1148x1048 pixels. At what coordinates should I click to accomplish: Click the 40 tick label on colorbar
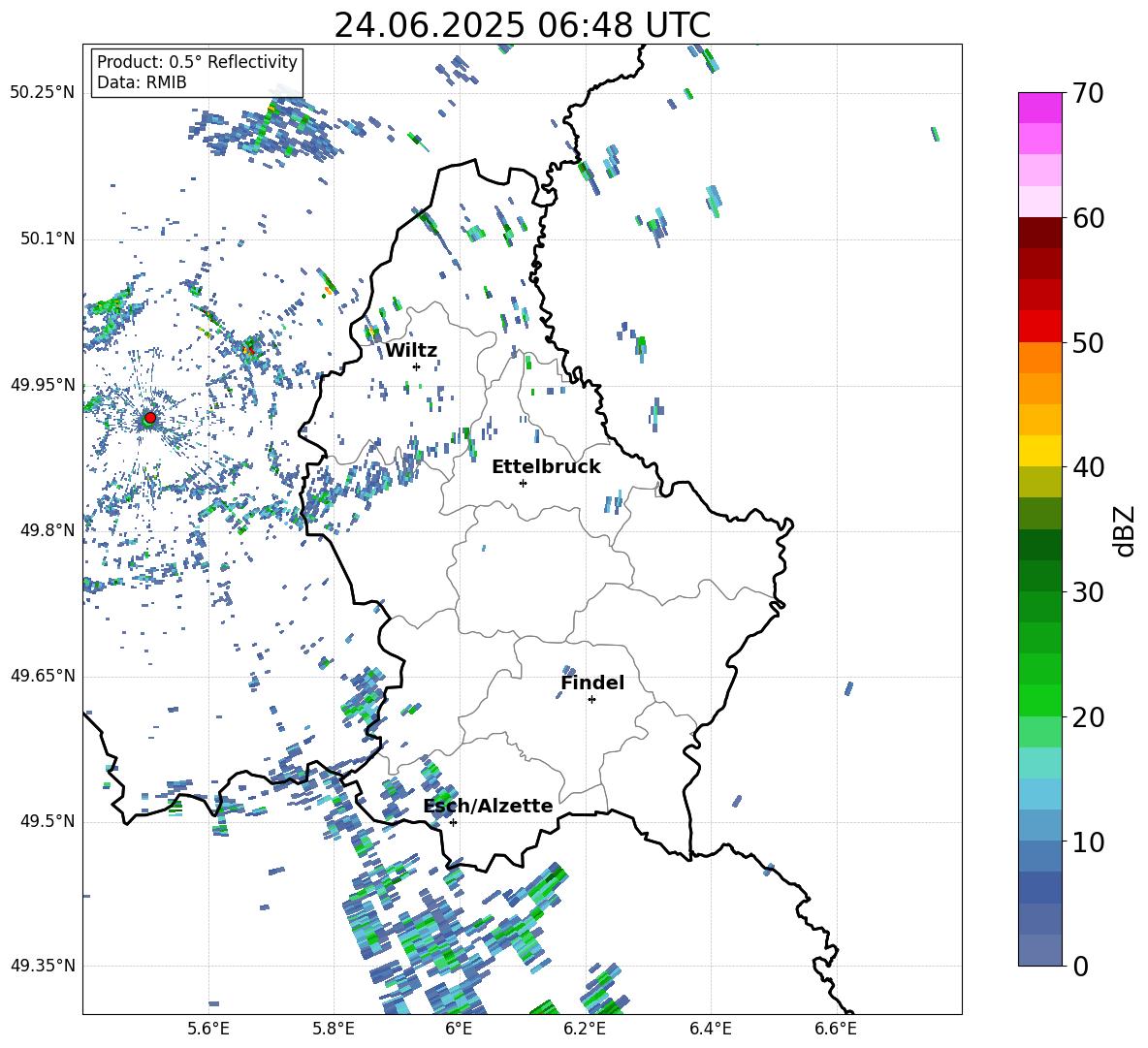1088,467
